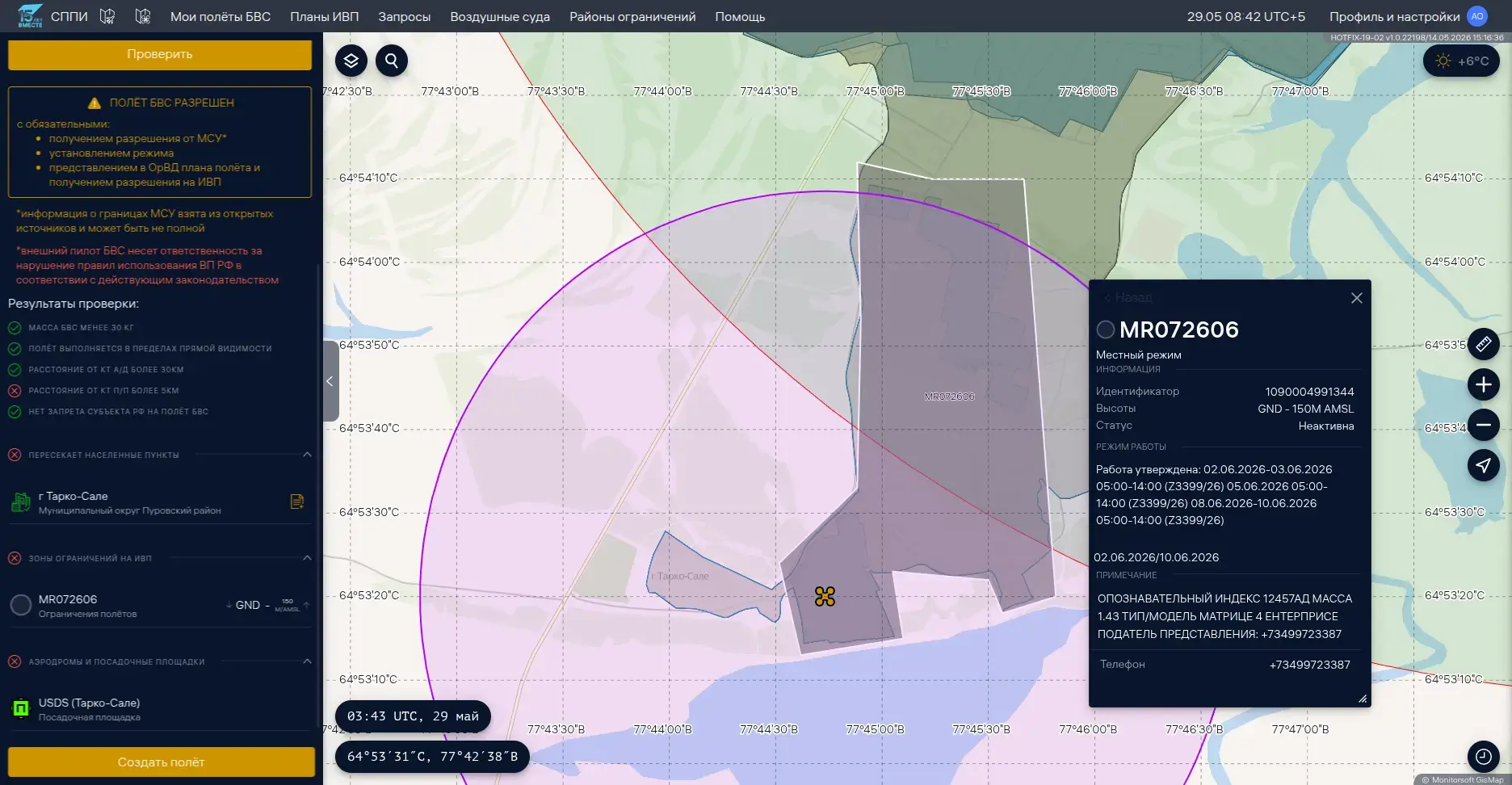Click the red cross beside Зоны ограничений на ИВП
Image resolution: width=1512 pixels, height=785 pixels.
tap(15, 558)
